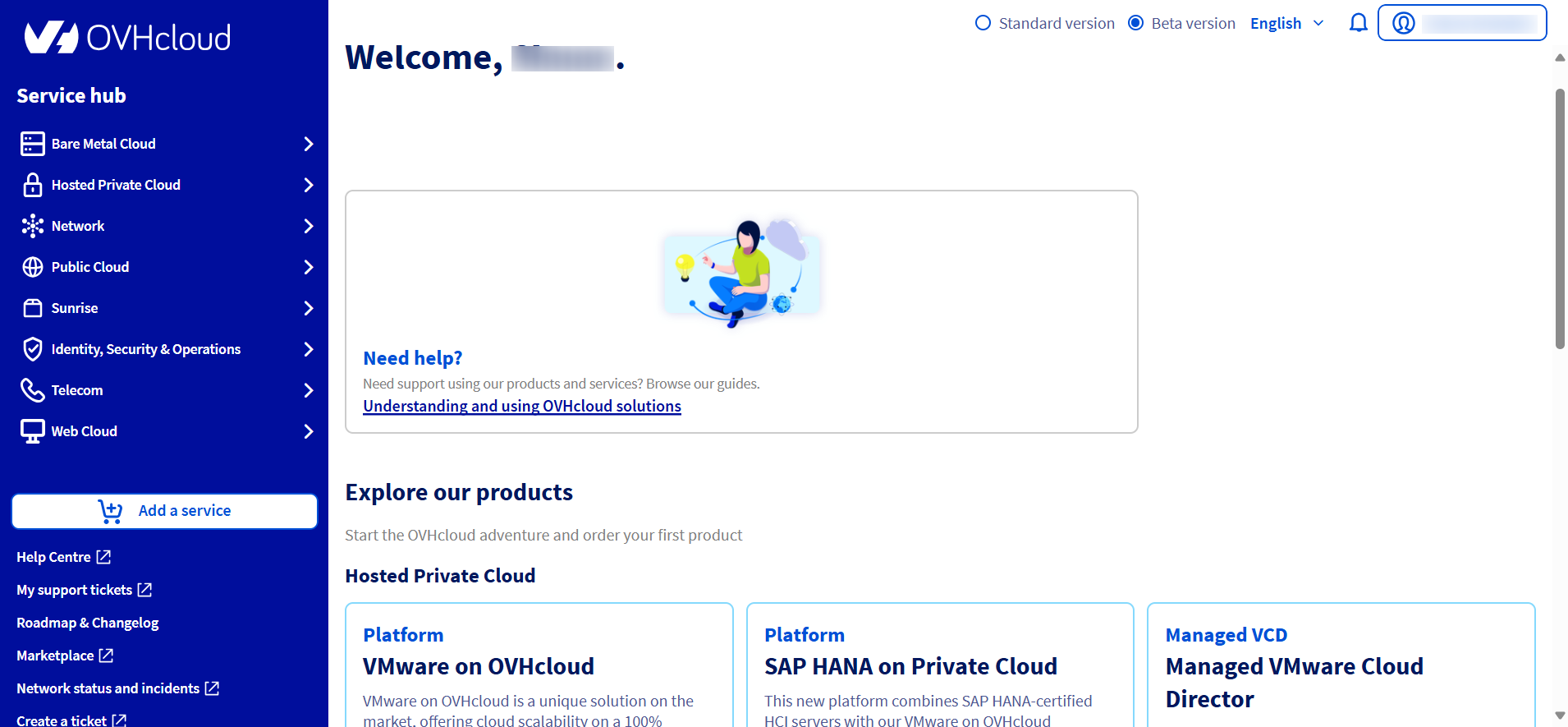Click the Identity, Security shield icon
The image size is (1568, 727).
pyautogui.click(x=33, y=349)
